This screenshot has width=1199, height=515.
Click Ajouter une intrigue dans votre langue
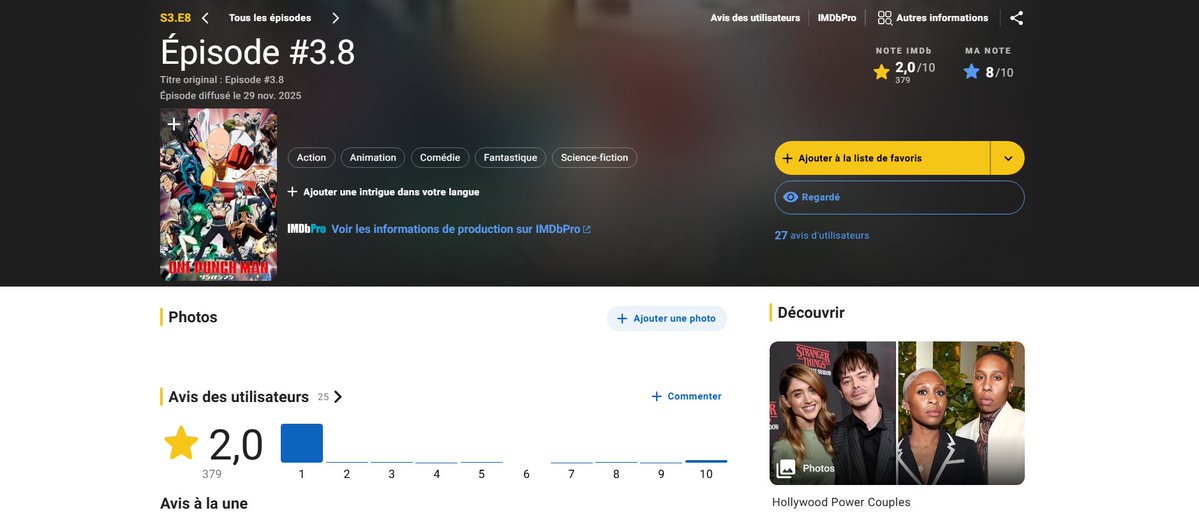click(383, 192)
